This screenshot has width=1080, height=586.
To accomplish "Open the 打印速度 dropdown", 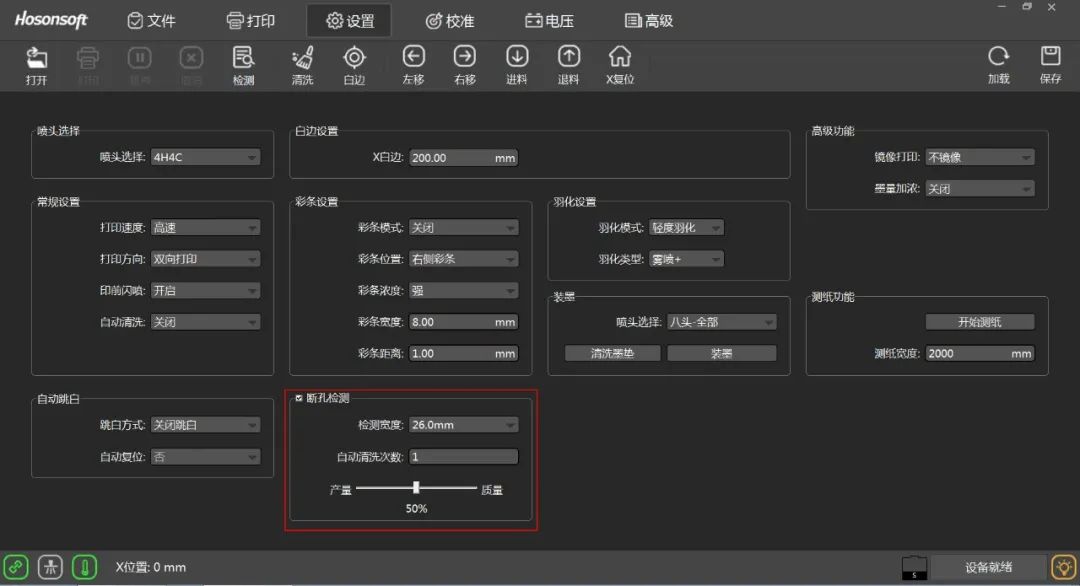I will (205, 228).
